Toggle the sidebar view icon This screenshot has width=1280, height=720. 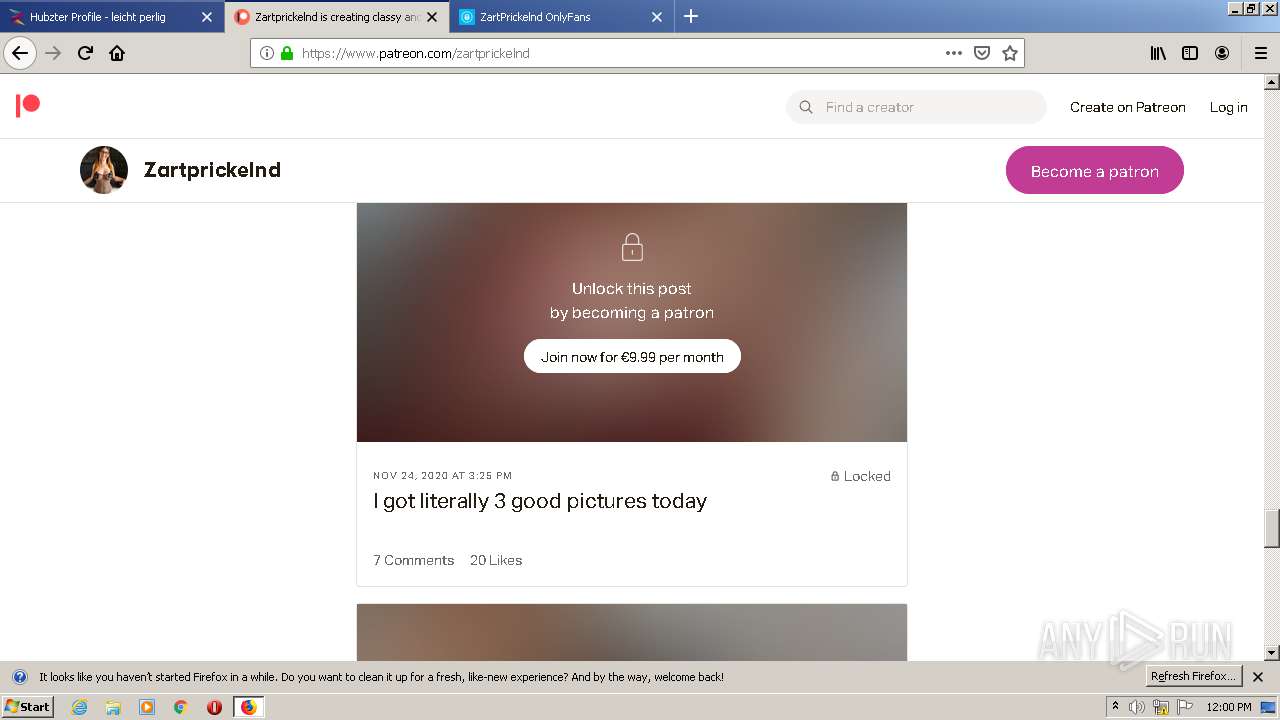(x=1190, y=53)
